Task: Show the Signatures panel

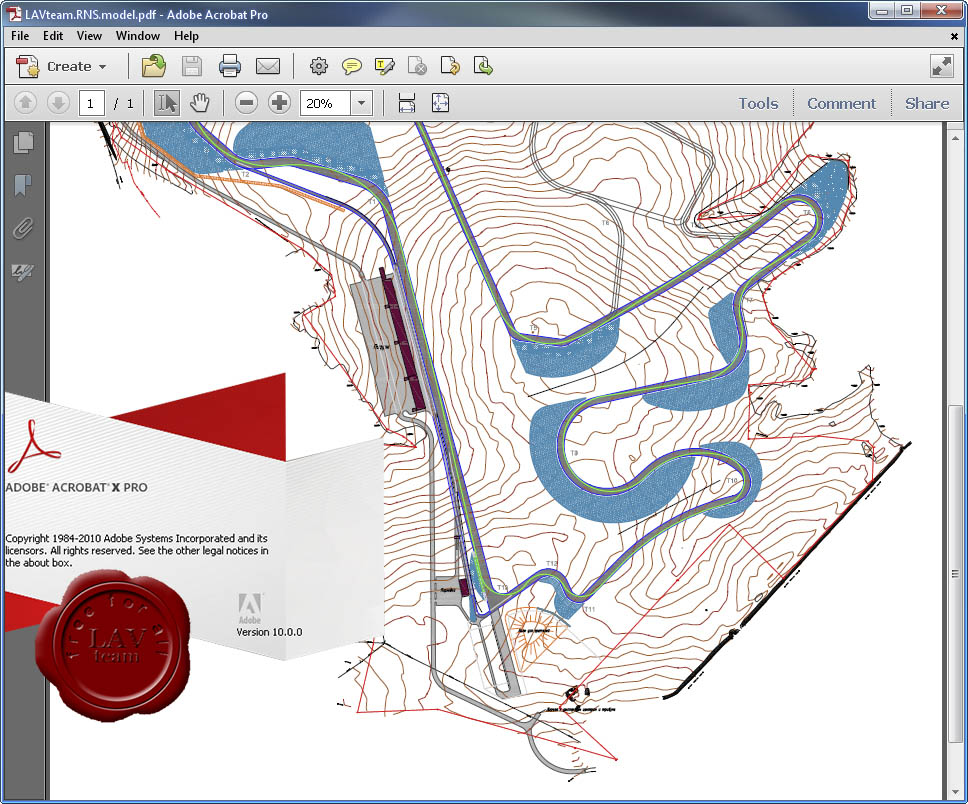Action: (x=23, y=271)
